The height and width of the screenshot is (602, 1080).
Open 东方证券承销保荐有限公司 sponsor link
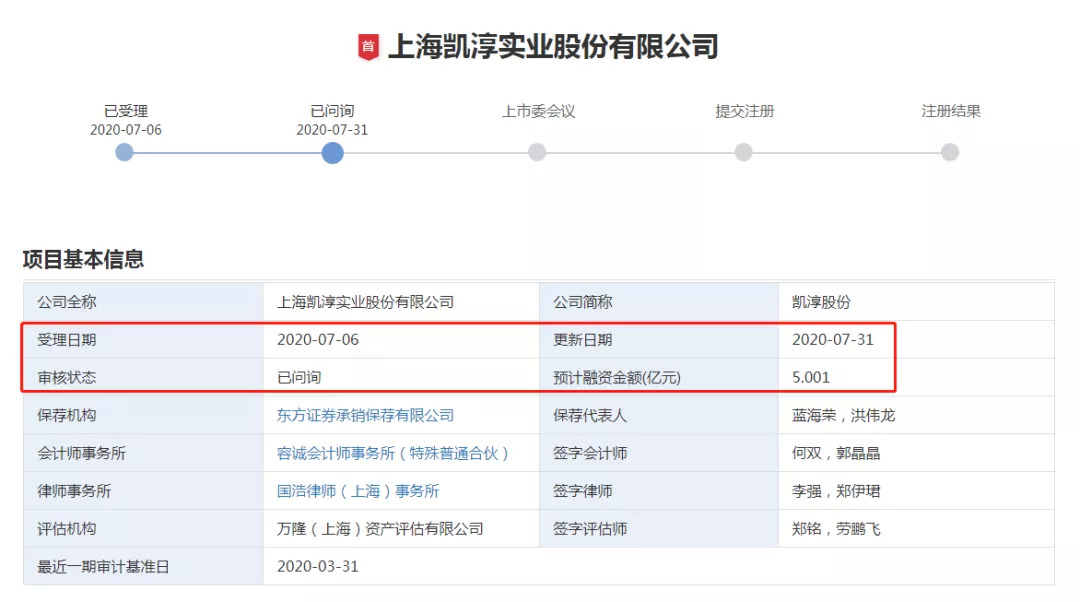365,415
